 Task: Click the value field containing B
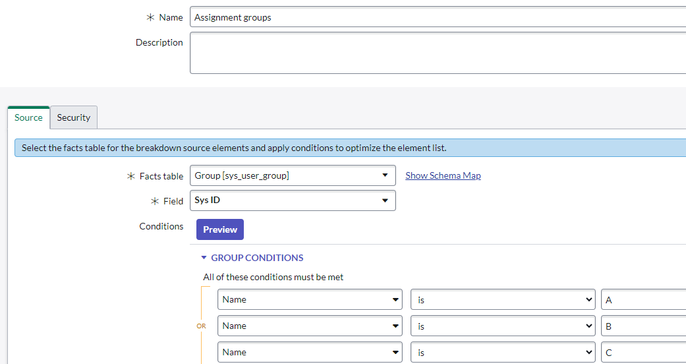[644, 326]
